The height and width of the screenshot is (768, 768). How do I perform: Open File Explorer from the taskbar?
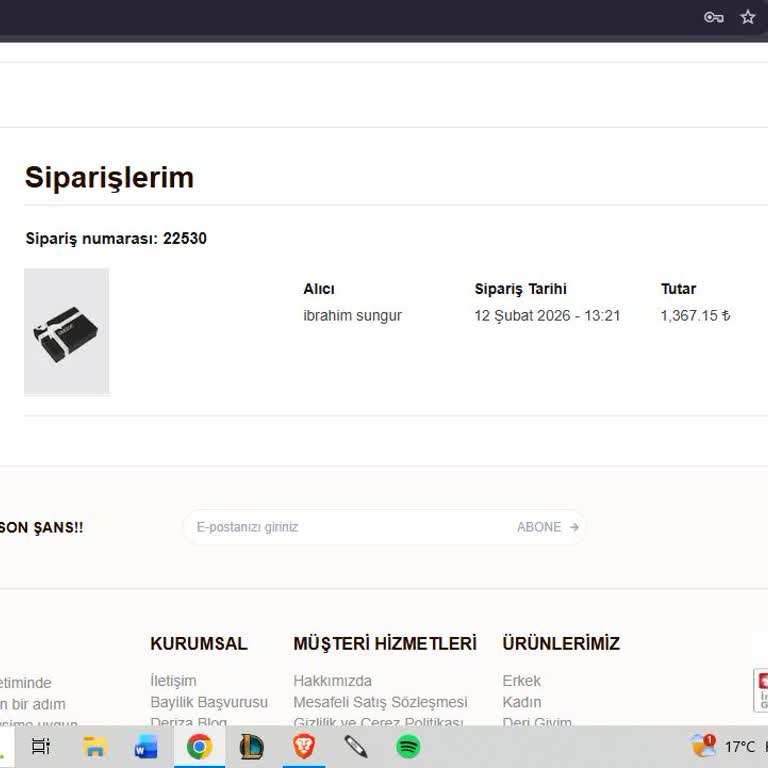click(x=95, y=746)
